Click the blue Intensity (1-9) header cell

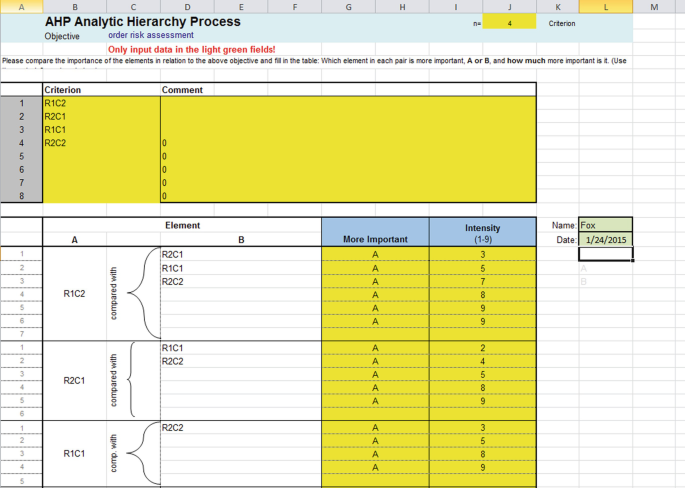pos(482,233)
